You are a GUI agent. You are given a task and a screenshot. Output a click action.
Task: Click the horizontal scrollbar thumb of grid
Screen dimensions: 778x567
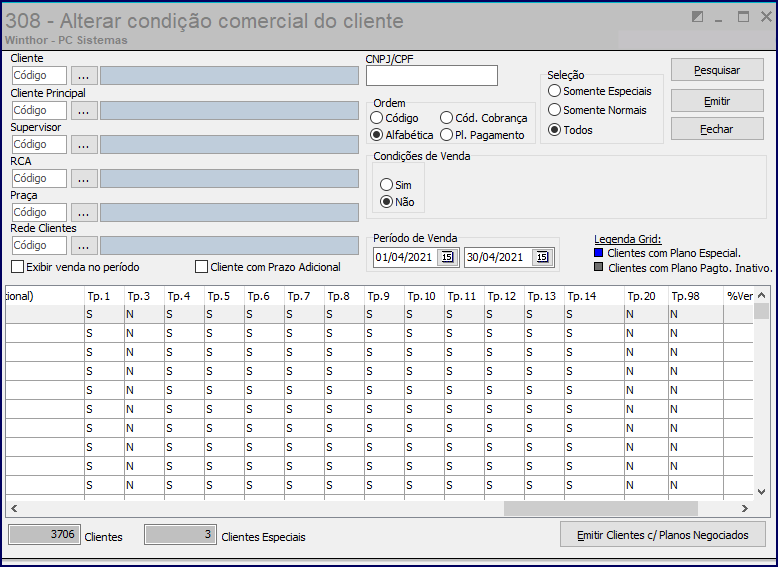pos(601,508)
